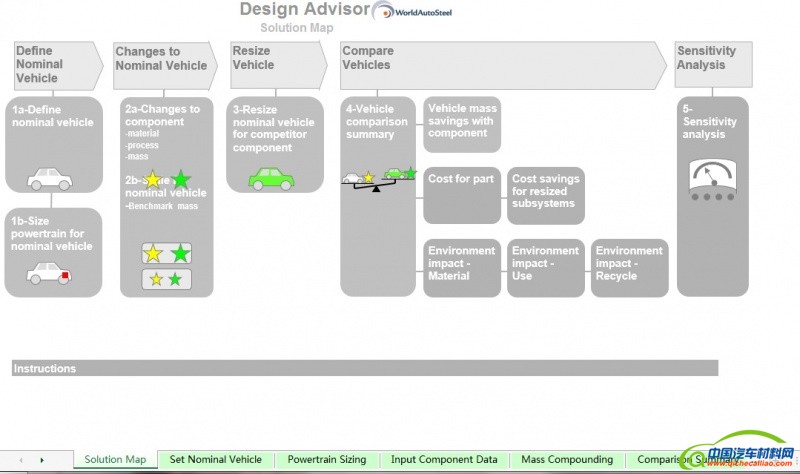Click the large yellow and green stars box
800x474 pixels.
click(167, 254)
